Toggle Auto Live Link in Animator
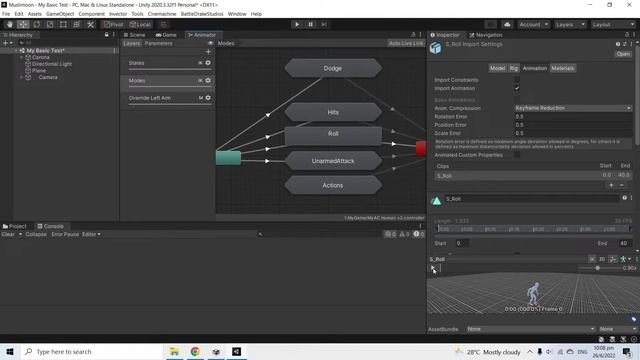Image resolution: width=640 pixels, height=360 pixels. (x=405, y=43)
